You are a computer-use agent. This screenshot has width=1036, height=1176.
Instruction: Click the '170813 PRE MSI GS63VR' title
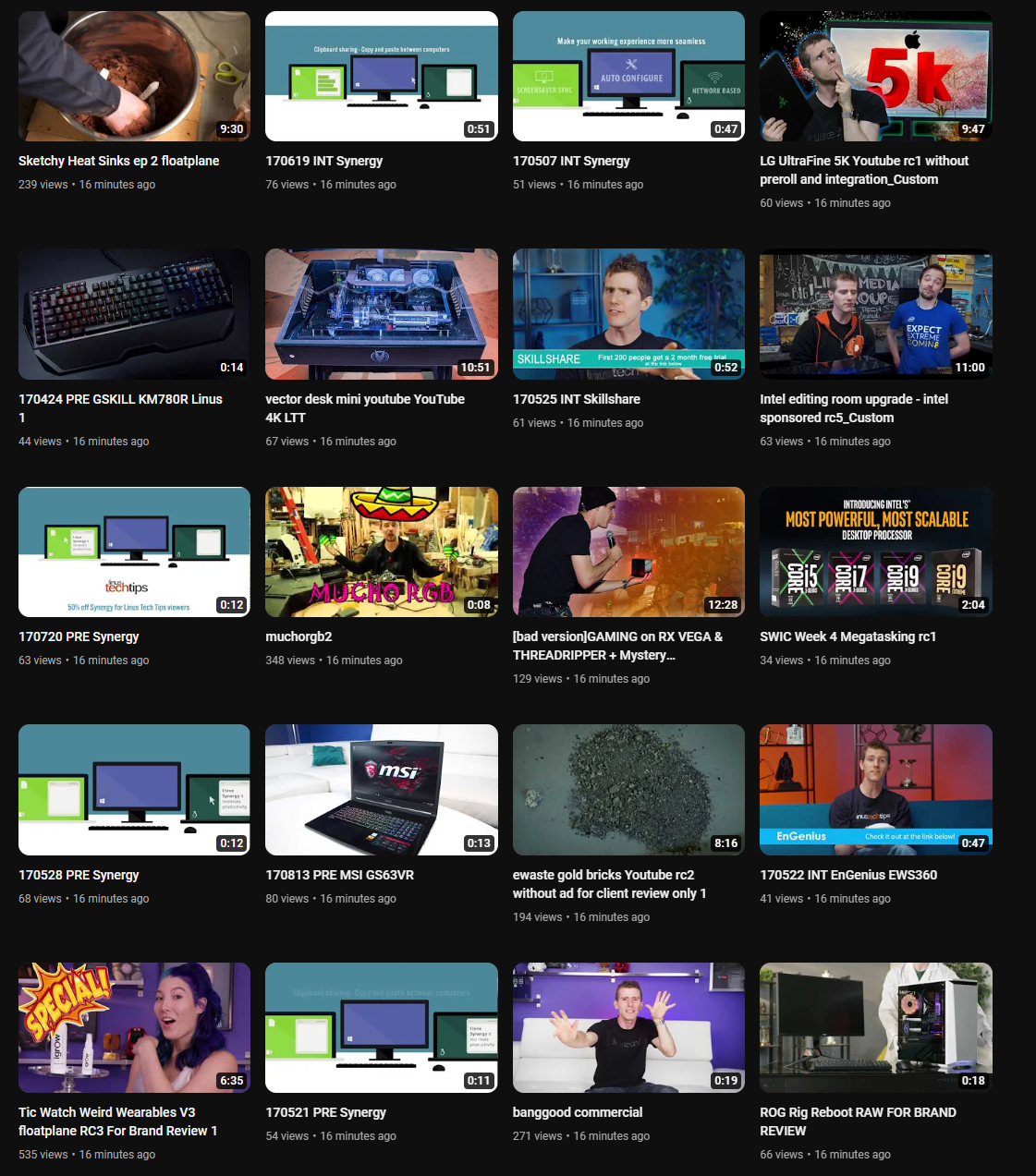(340, 875)
